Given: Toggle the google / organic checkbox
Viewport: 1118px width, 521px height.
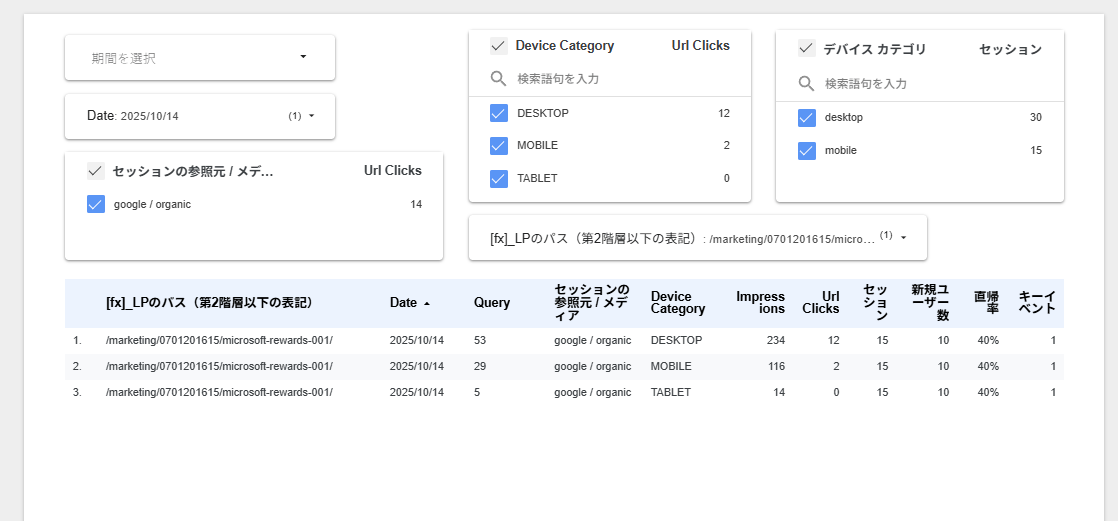Looking at the screenshot, I should point(96,204).
